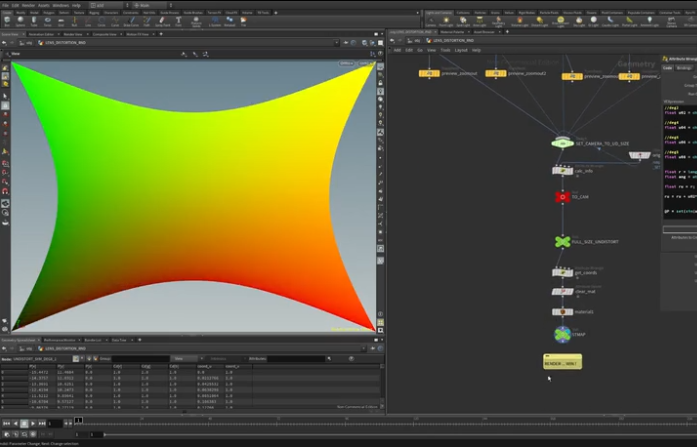Open the scene view path dropdown

tap(336, 43)
